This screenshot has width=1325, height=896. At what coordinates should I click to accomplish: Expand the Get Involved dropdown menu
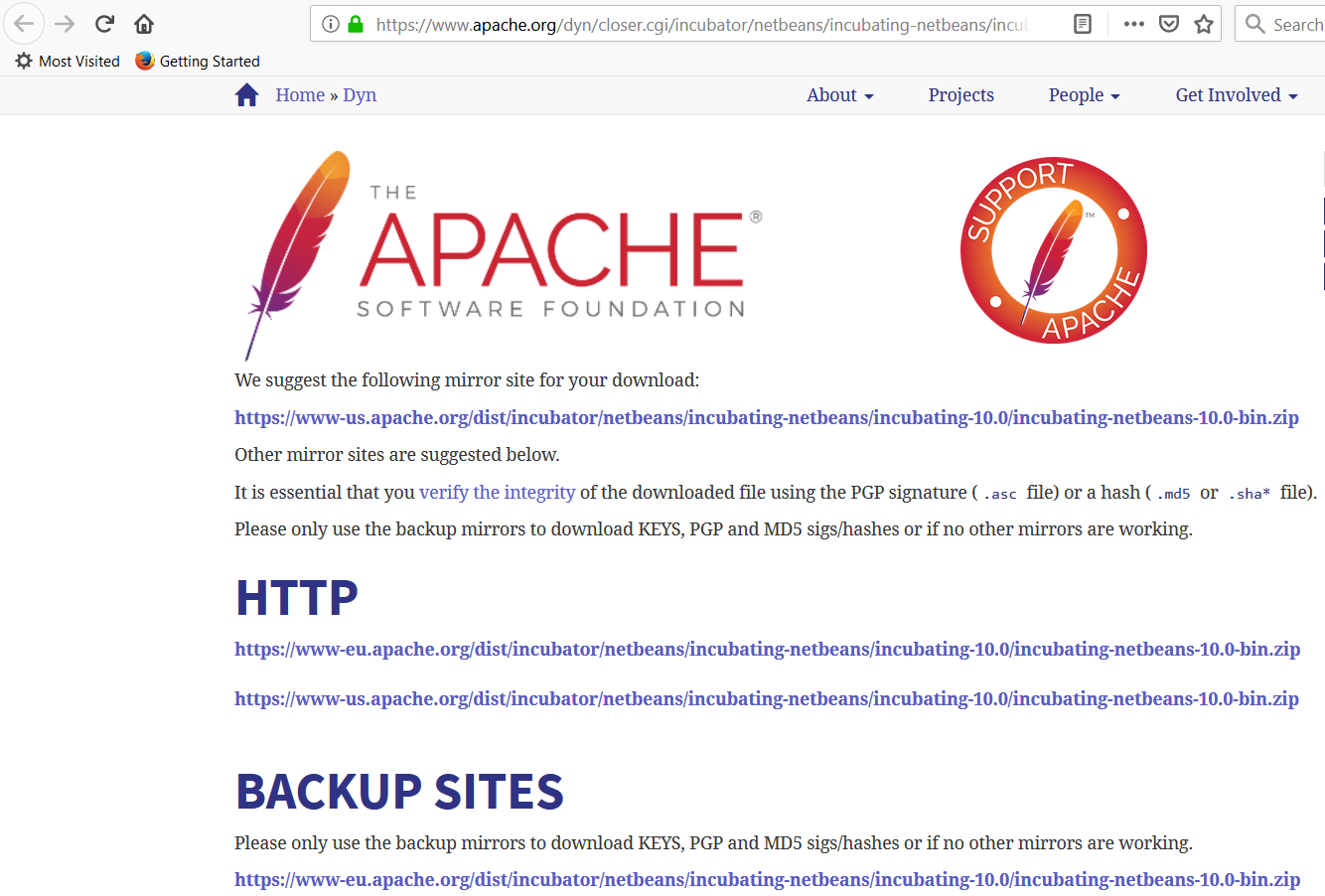1237,95
